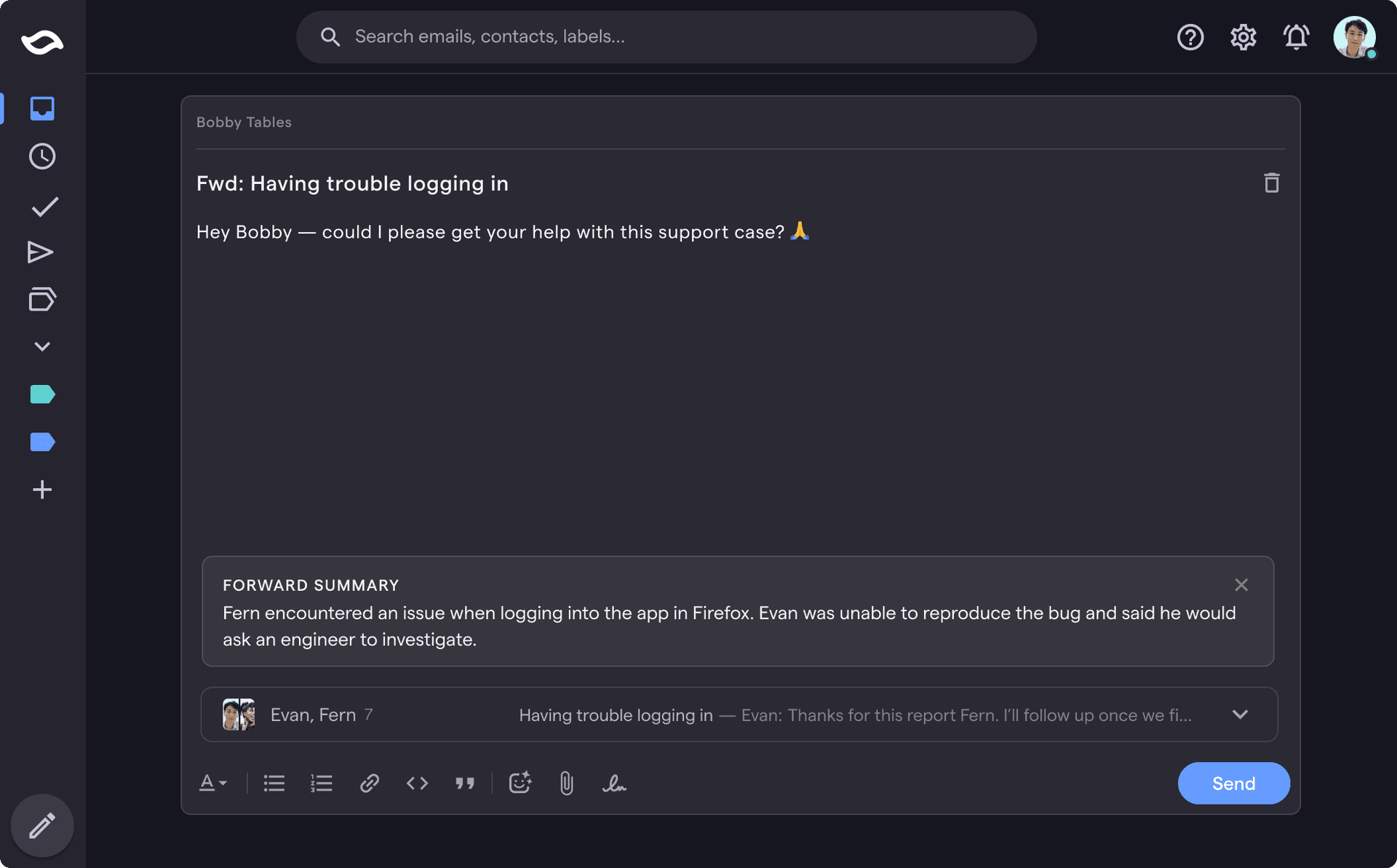The image size is (1397, 868).
Task: Open the Sent folder icon
Action: [41, 252]
